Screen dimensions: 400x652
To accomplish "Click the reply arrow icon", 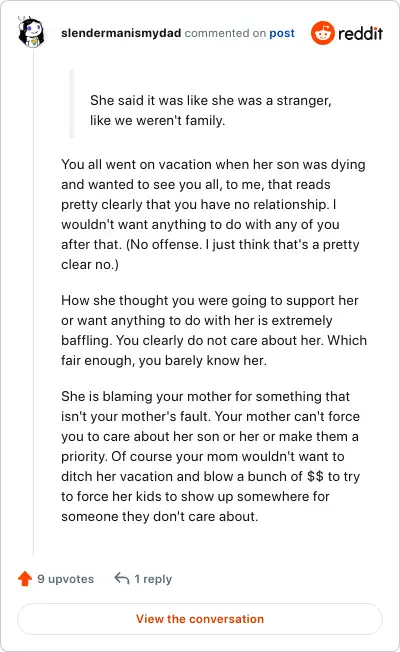I will point(122,578).
